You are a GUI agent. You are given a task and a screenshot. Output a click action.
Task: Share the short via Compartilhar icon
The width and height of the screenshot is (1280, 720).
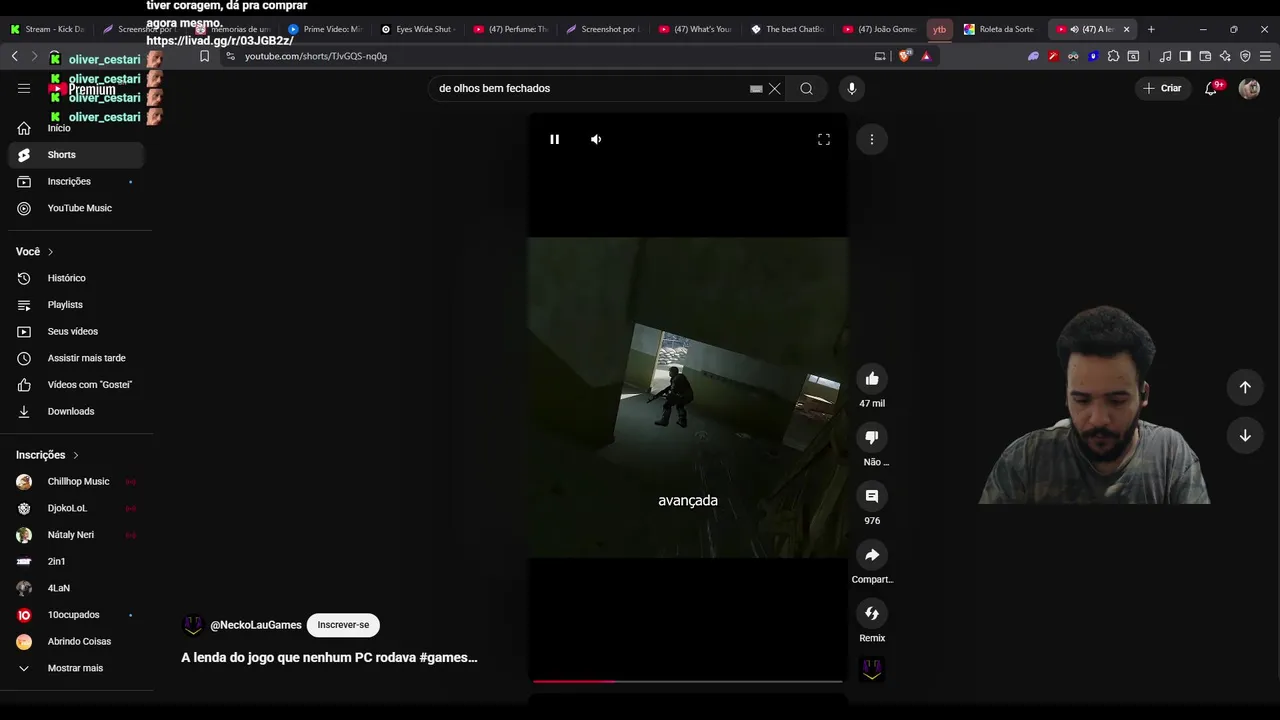(x=872, y=555)
